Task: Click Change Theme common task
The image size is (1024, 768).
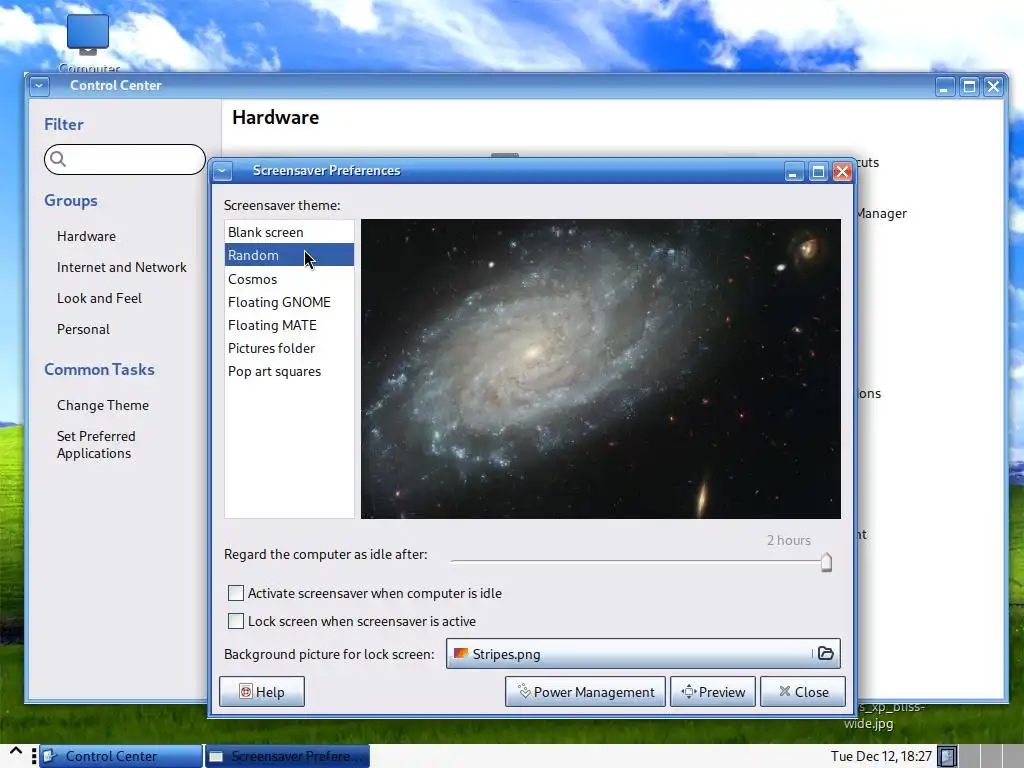Action: pos(103,406)
